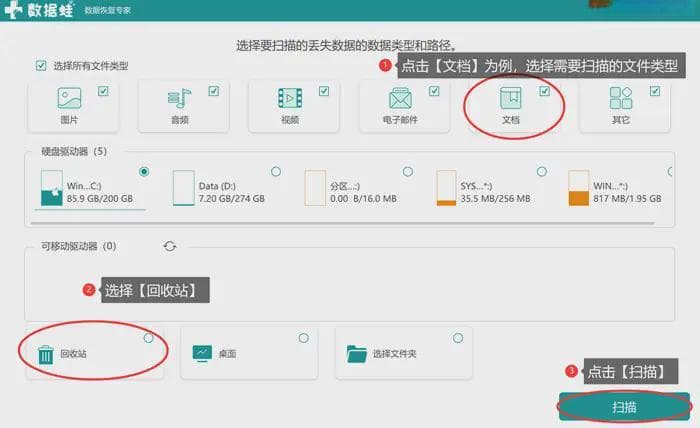Viewport: 700px width, 428px height.
Task: Click the 85.9 GB/200 GB text
Action: (100, 199)
